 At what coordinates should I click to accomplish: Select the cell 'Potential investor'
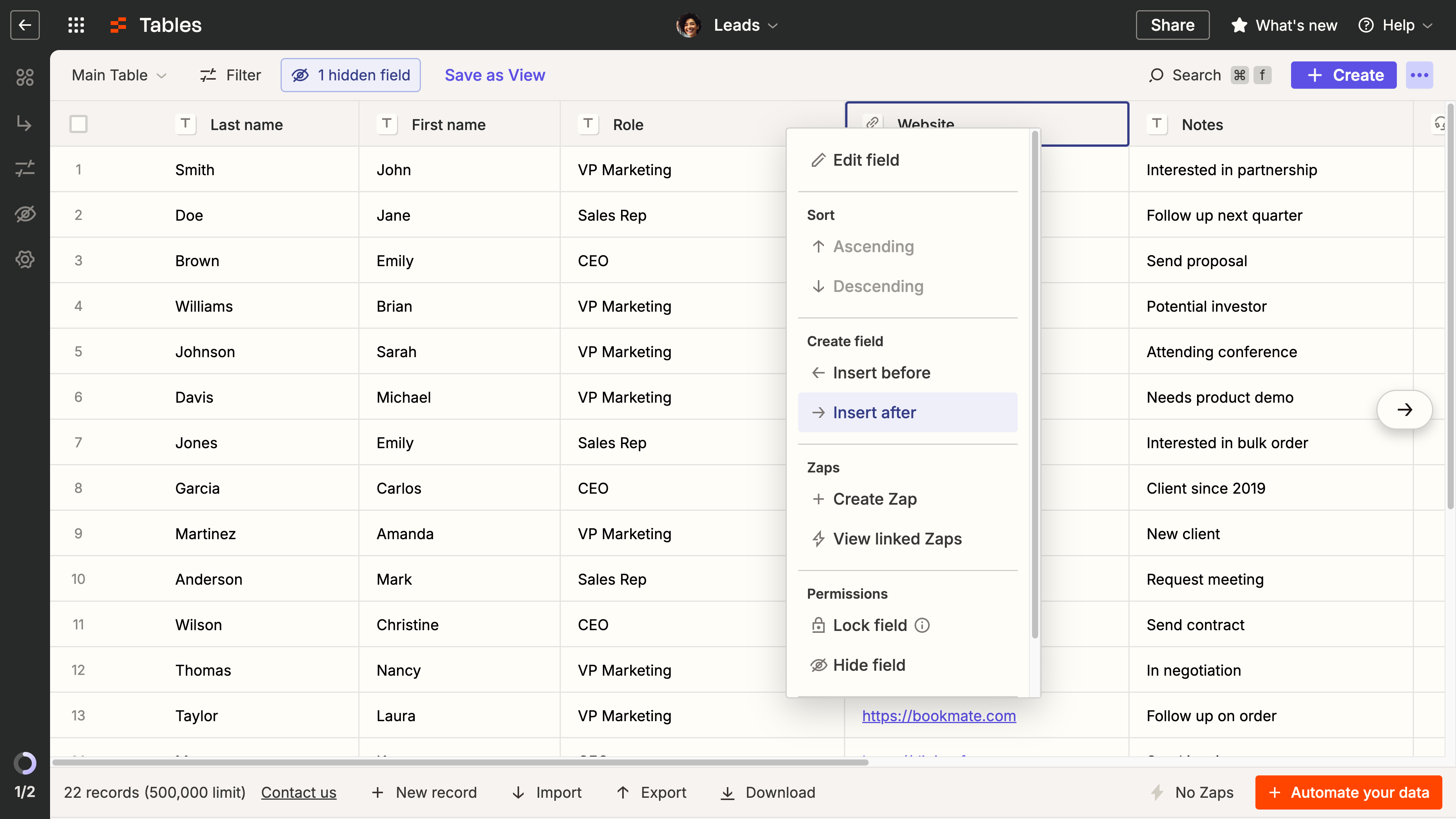pos(1271,306)
